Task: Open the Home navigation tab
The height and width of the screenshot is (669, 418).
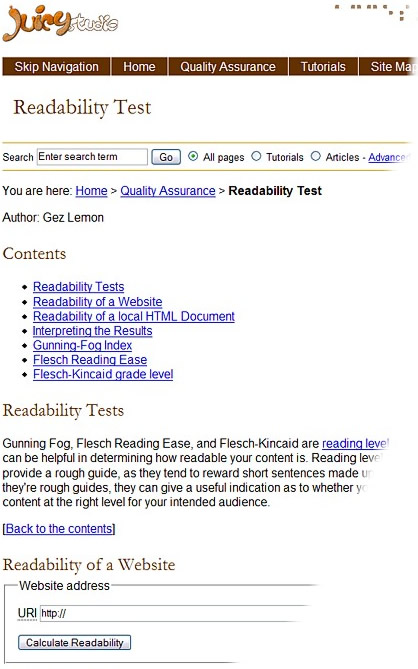Action: point(139,67)
